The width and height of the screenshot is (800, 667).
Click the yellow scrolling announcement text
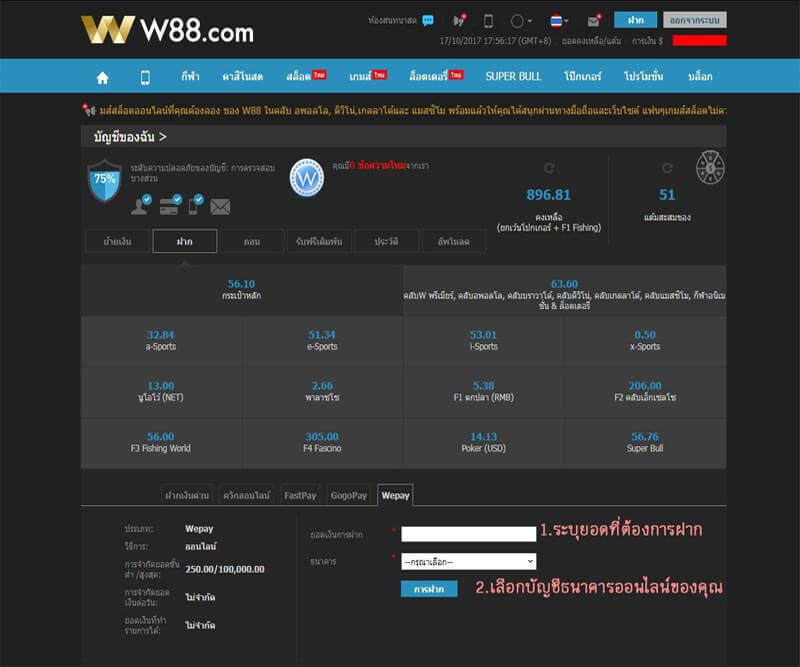(x=412, y=110)
